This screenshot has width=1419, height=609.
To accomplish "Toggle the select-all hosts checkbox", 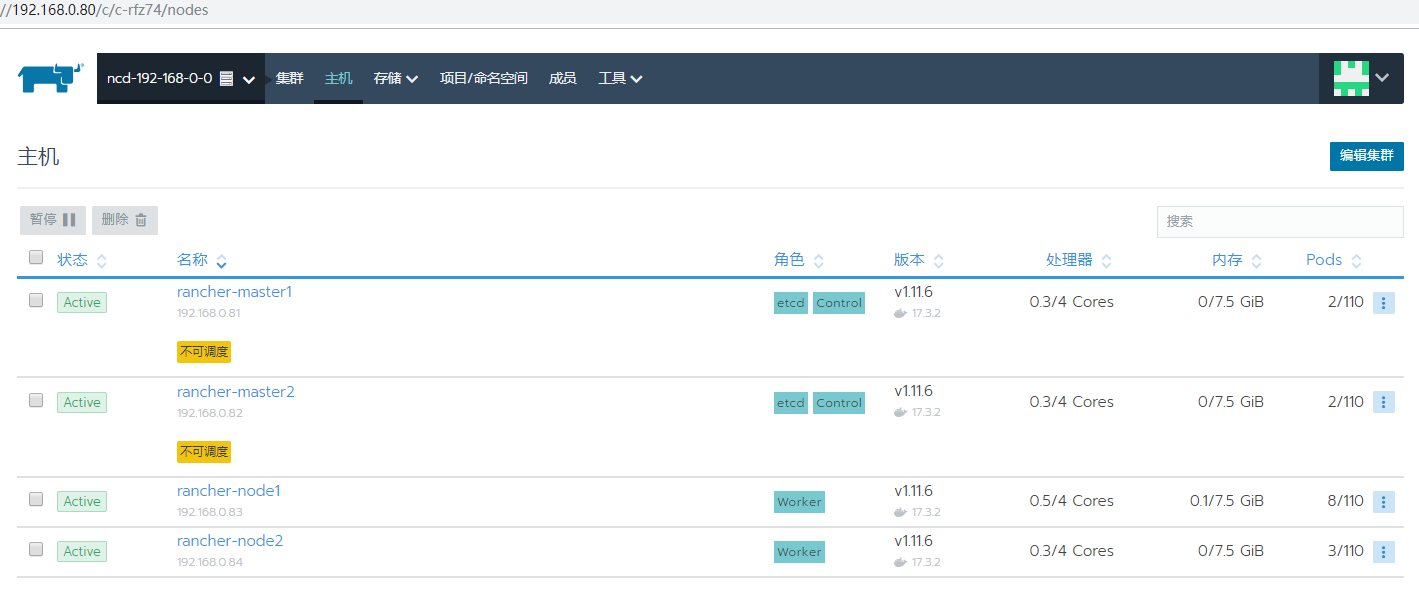I will (x=36, y=258).
